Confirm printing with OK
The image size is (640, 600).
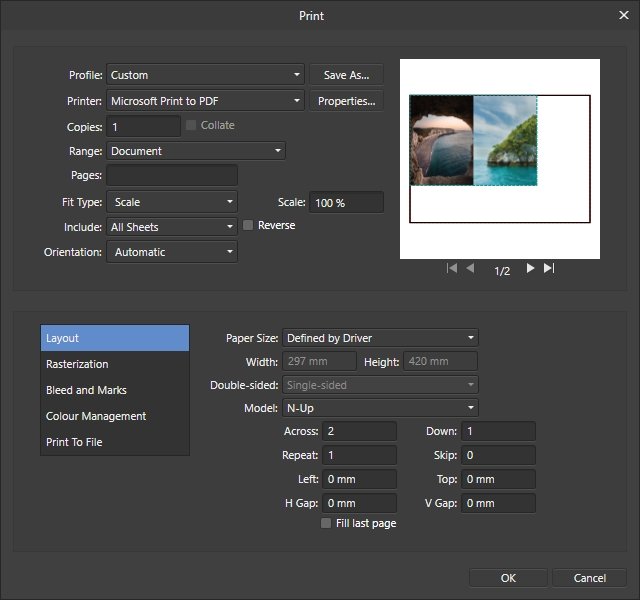pyautogui.click(x=508, y=578)
